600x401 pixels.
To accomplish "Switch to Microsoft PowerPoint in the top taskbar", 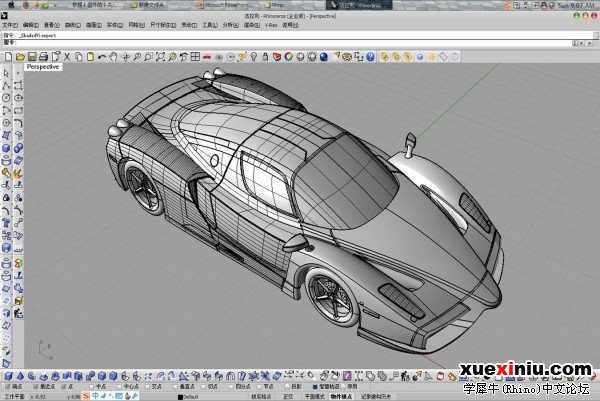I will click(228, 5).
